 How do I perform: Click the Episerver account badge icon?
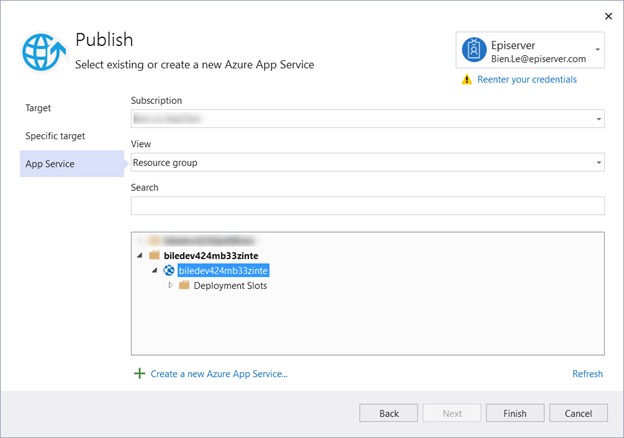tap(473, 49)
